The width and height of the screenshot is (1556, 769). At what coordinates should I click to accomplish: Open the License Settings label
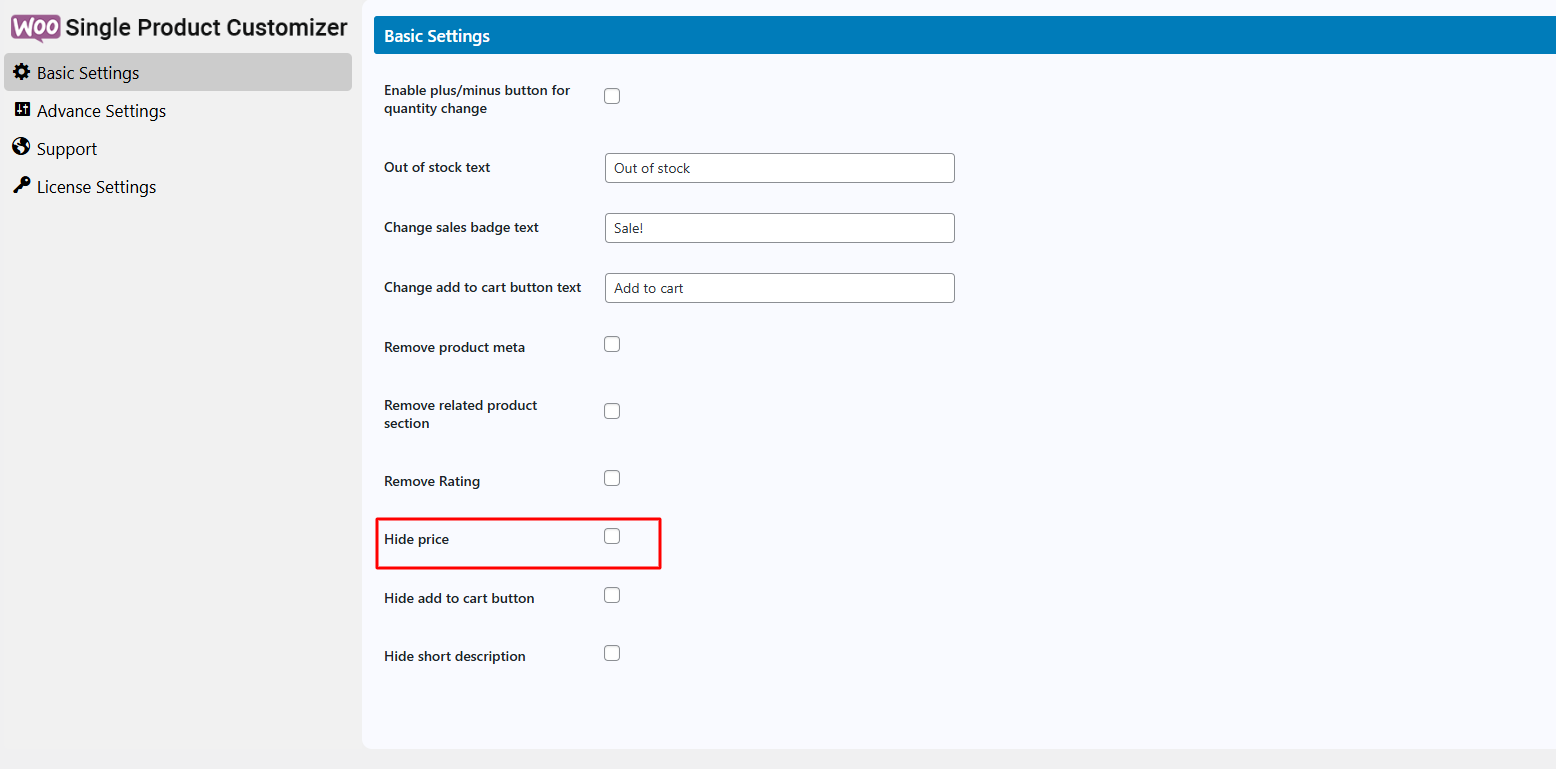96,187
